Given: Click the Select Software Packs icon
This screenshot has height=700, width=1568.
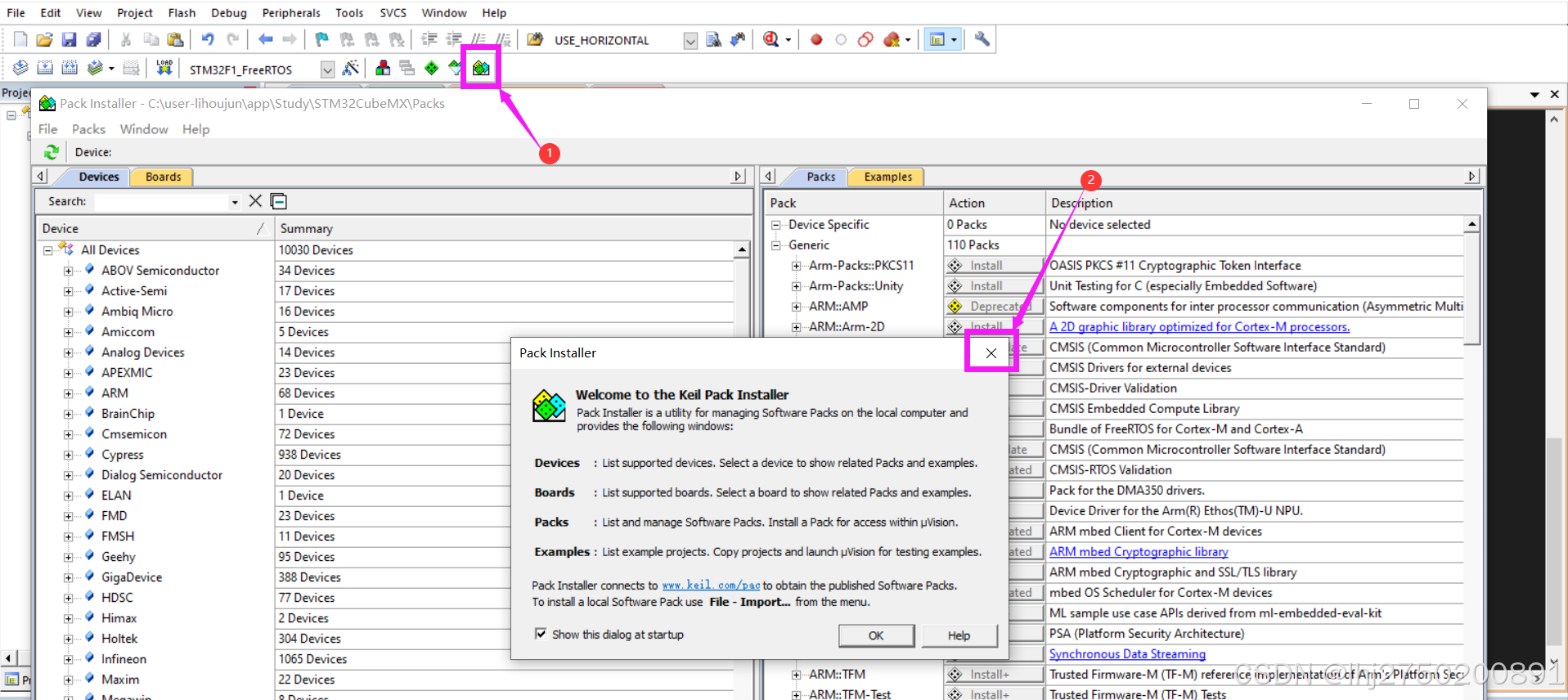Looking at the screenshot, I should tap(456, 68).
